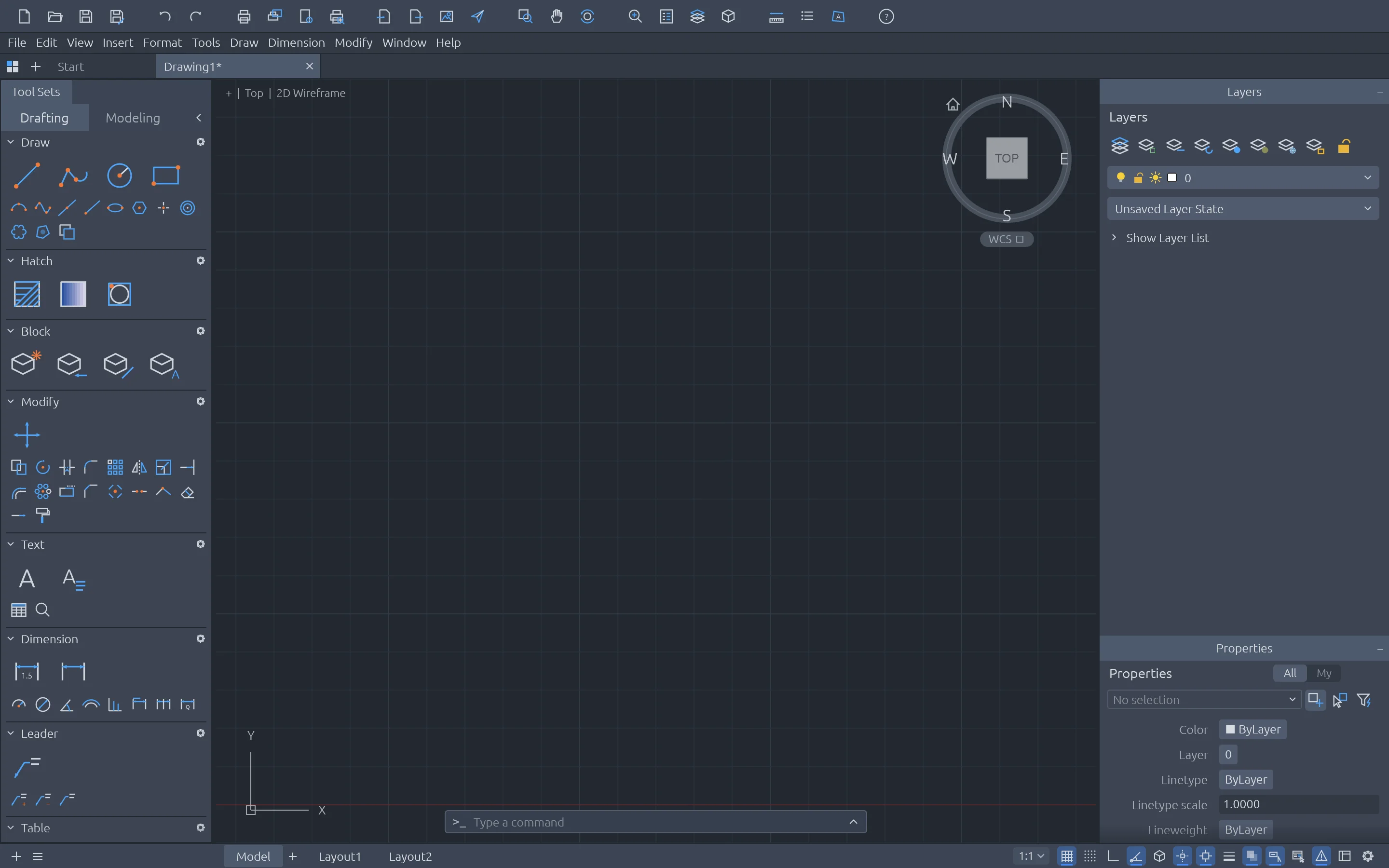Screen dimensions: 1389x868
Task: Open the Format menu
Action: 162,42
